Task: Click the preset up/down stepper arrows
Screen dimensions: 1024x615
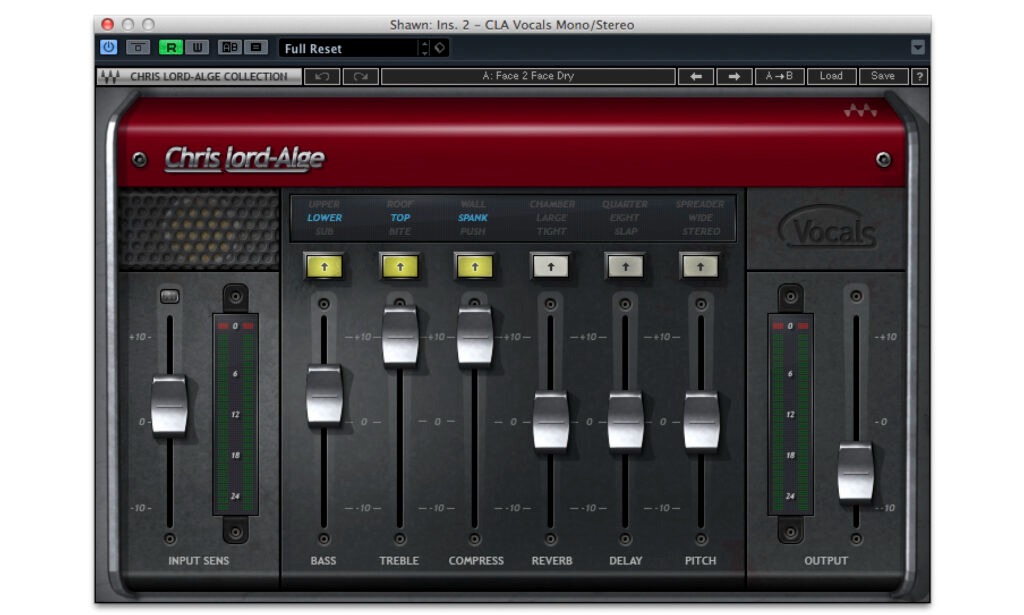Action: pyautogui.click(x=424, y=48)
